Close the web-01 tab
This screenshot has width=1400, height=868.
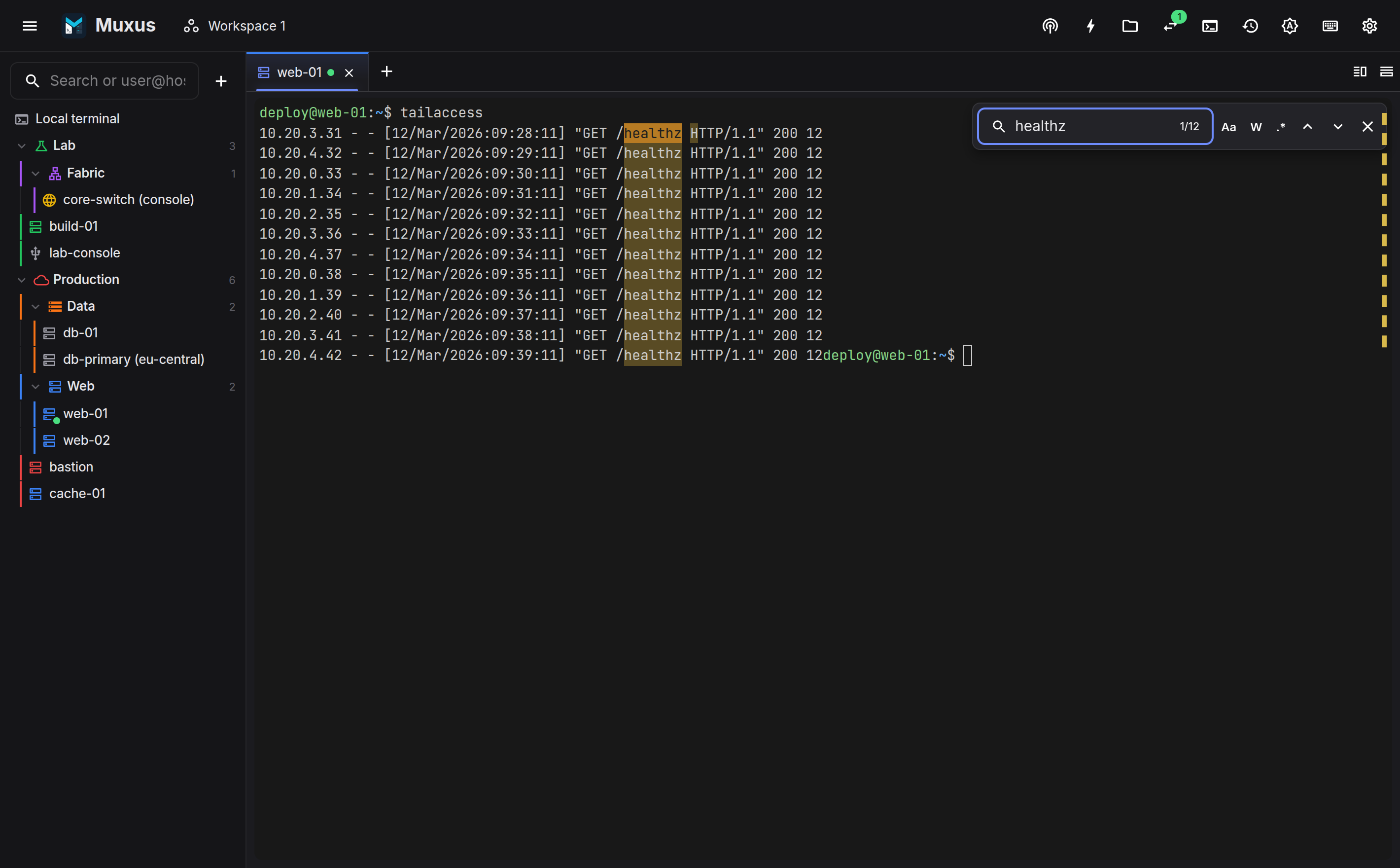click(x=349, y=73)
